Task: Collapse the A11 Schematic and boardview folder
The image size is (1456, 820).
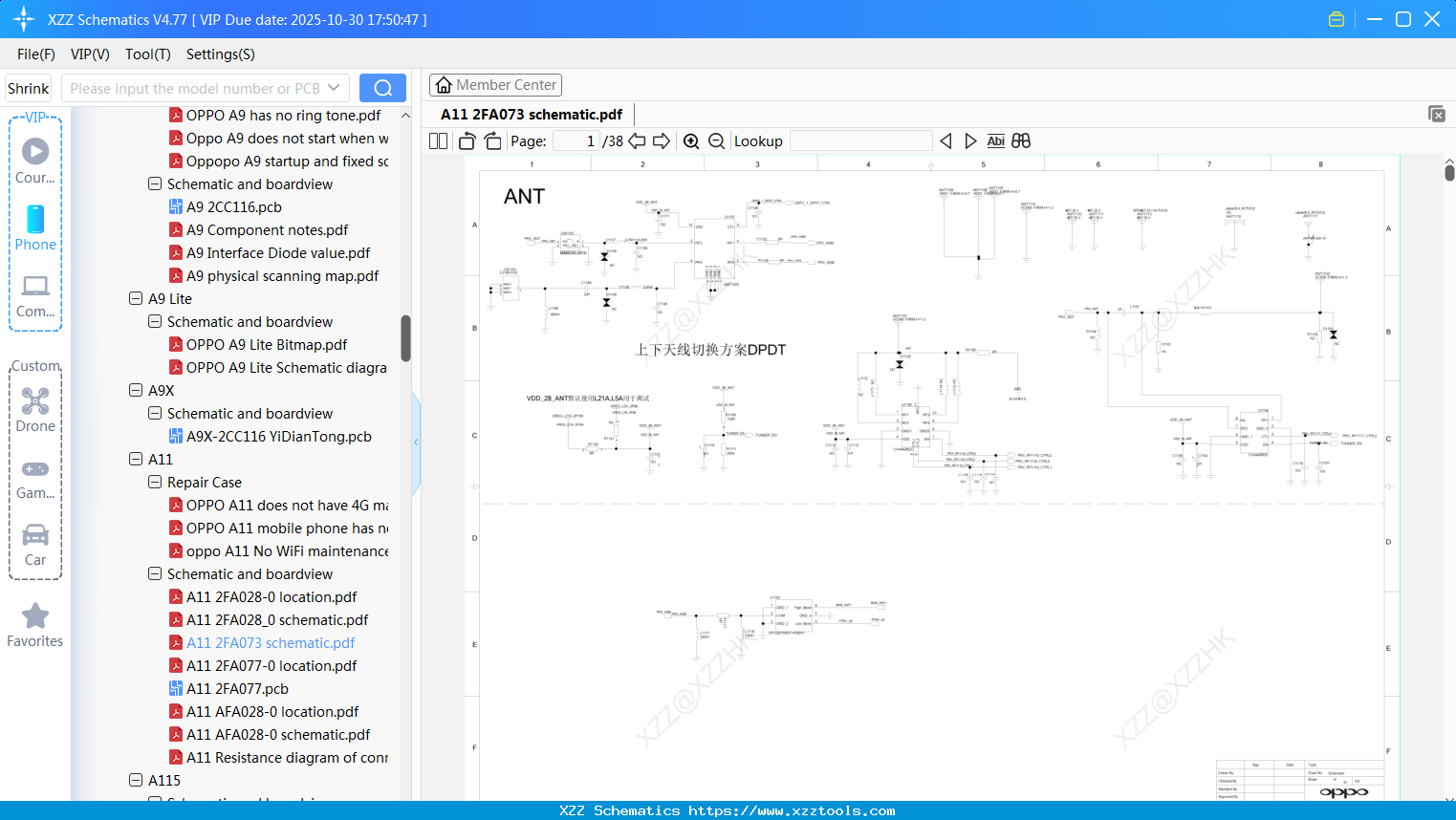Action: [155, 574]
